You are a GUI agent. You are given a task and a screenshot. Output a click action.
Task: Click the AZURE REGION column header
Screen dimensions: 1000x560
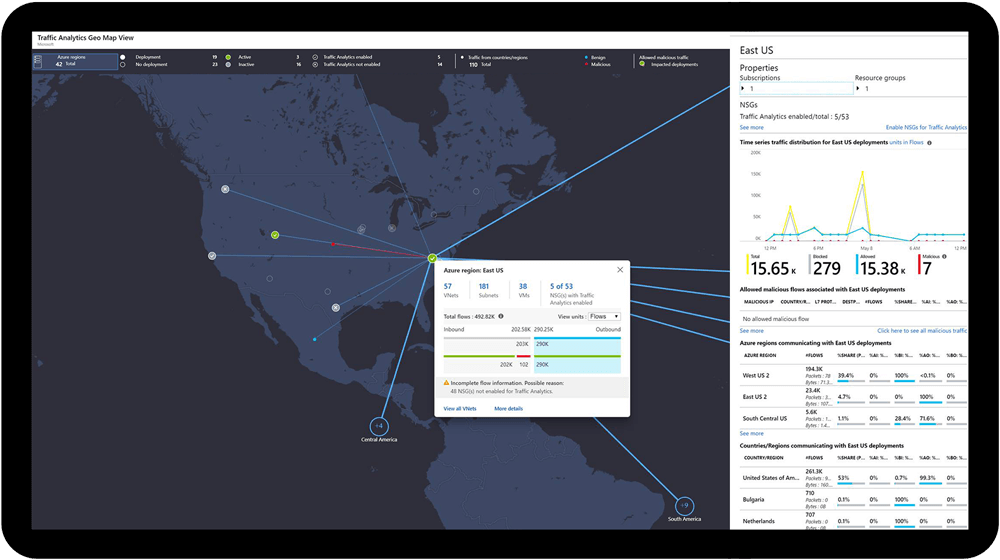pyautogui.click(x=760, y=355)
